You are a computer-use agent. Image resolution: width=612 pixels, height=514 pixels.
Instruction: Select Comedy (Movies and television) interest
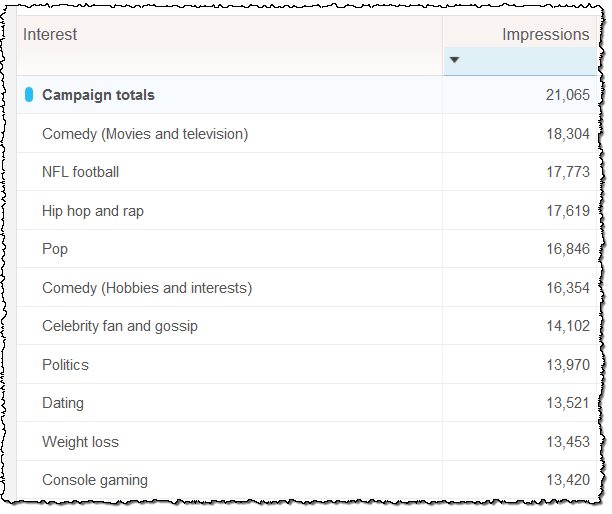(x=145, y=134)
